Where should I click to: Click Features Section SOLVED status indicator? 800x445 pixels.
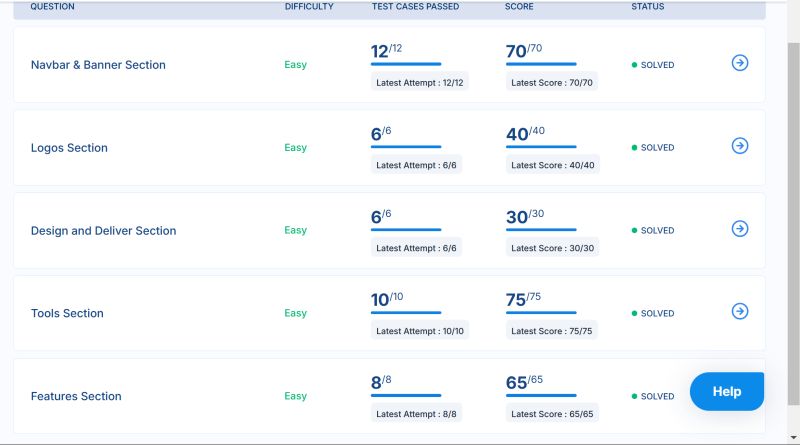tap(656, 397)
